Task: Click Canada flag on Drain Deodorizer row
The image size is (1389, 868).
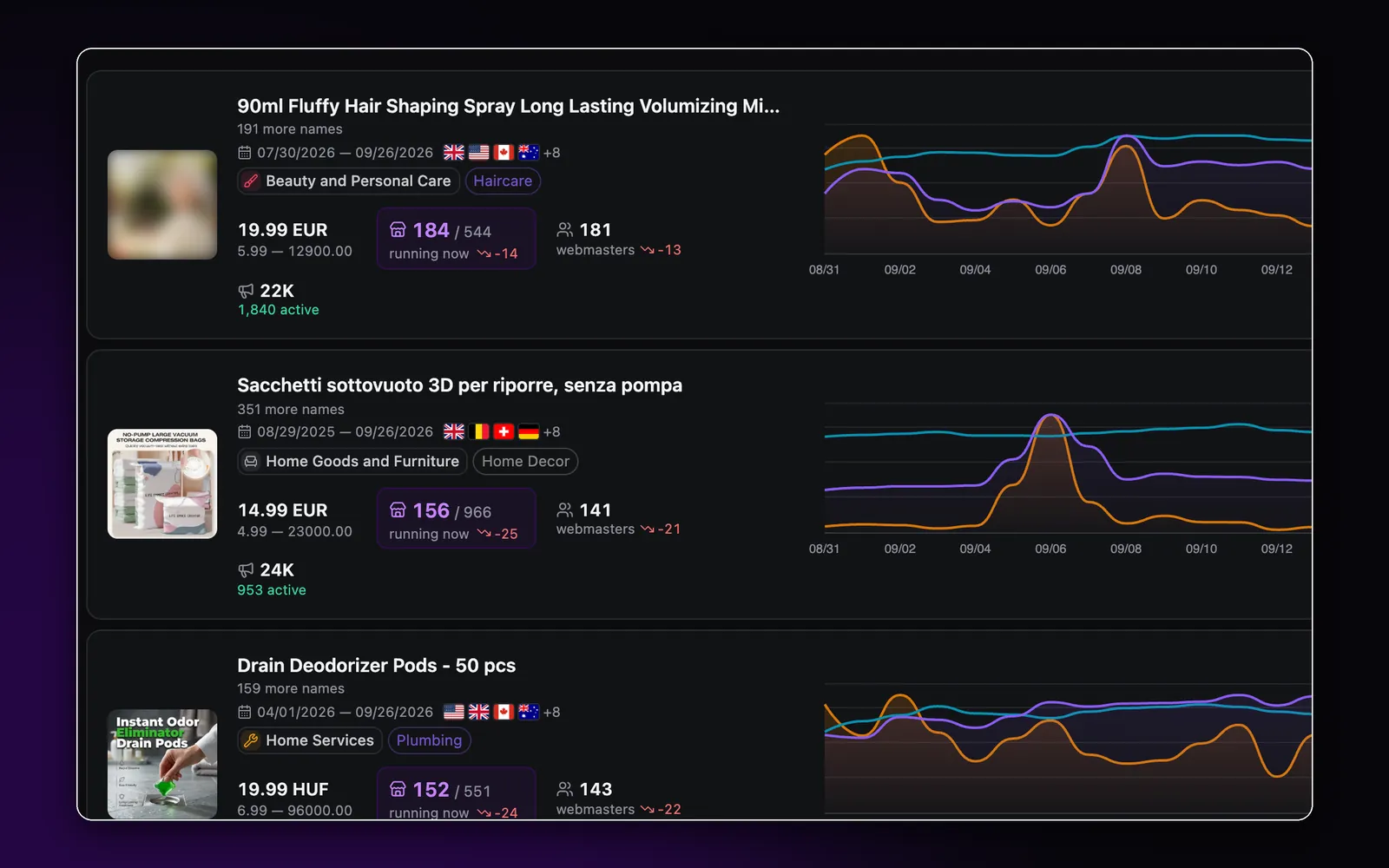Action: pyautogui.click(x=504, y=712)
